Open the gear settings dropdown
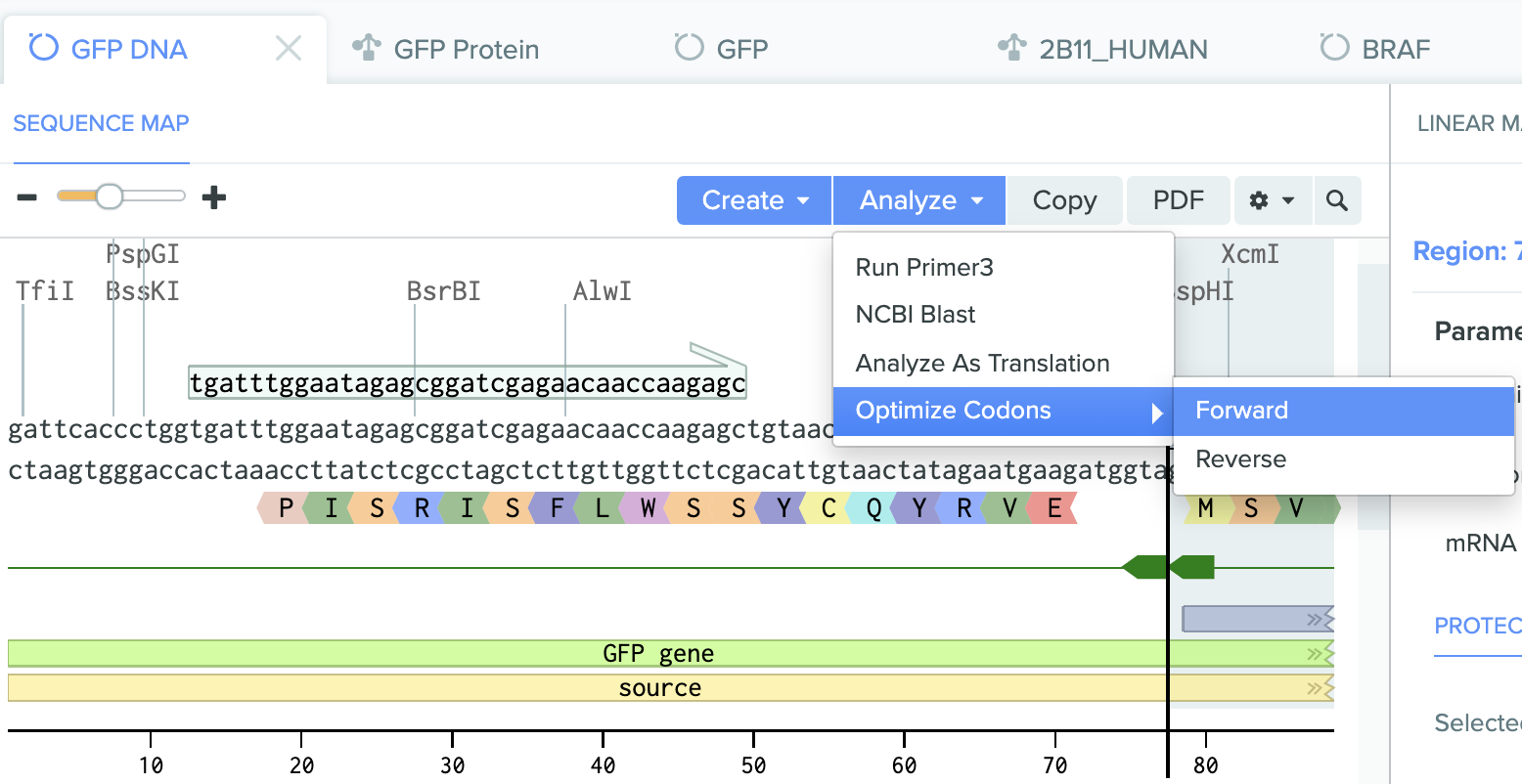1522x784 pixels. pyautogui.click(x=1273, y=200)
